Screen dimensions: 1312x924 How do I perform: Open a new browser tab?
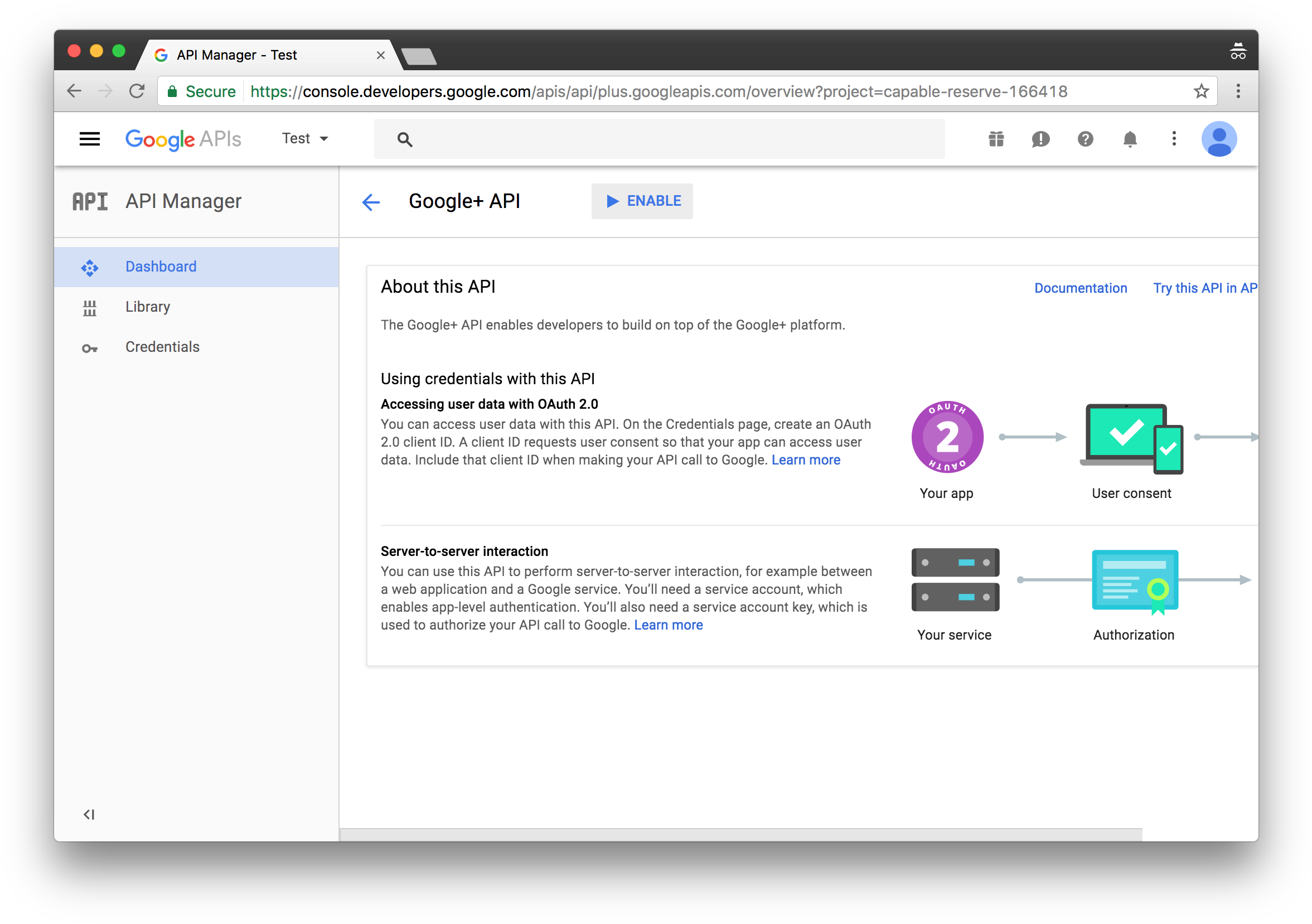coord(419,57)
